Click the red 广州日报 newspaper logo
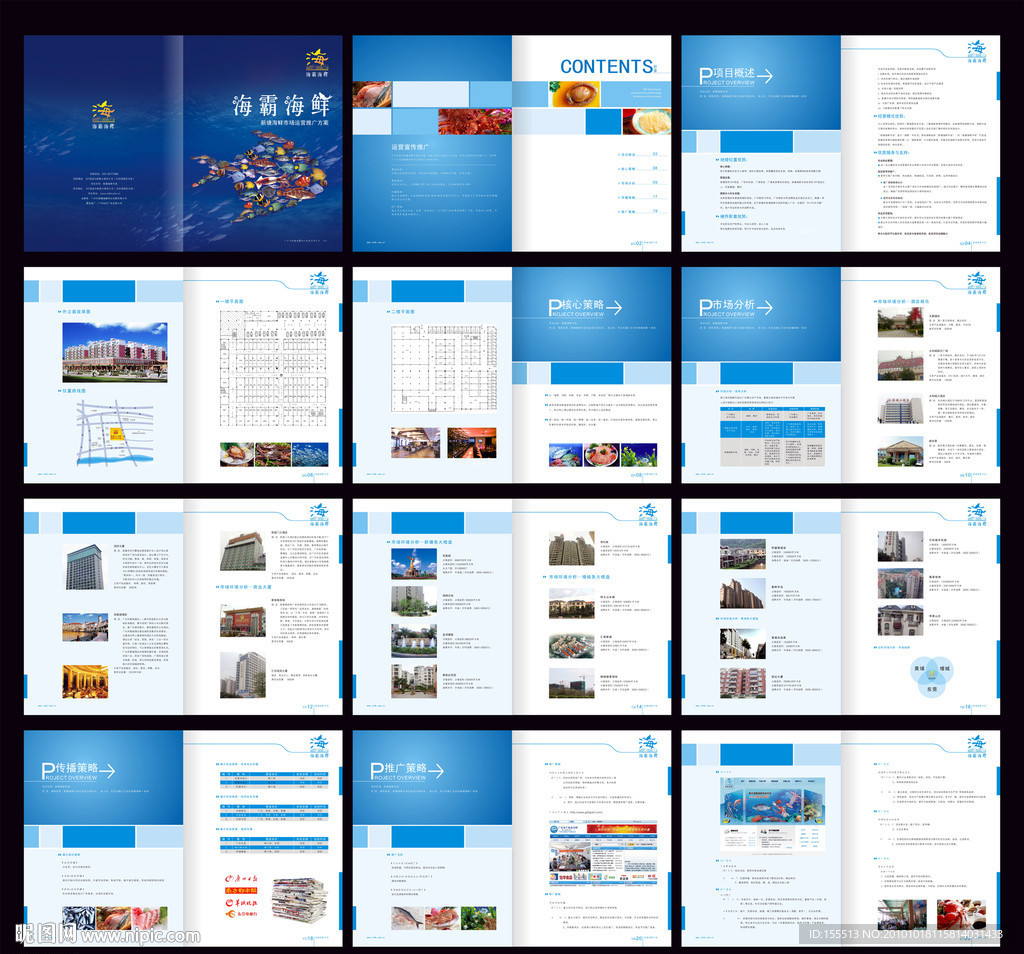Viewport: 1024px width, 954px height. click(x=242, y=879)
